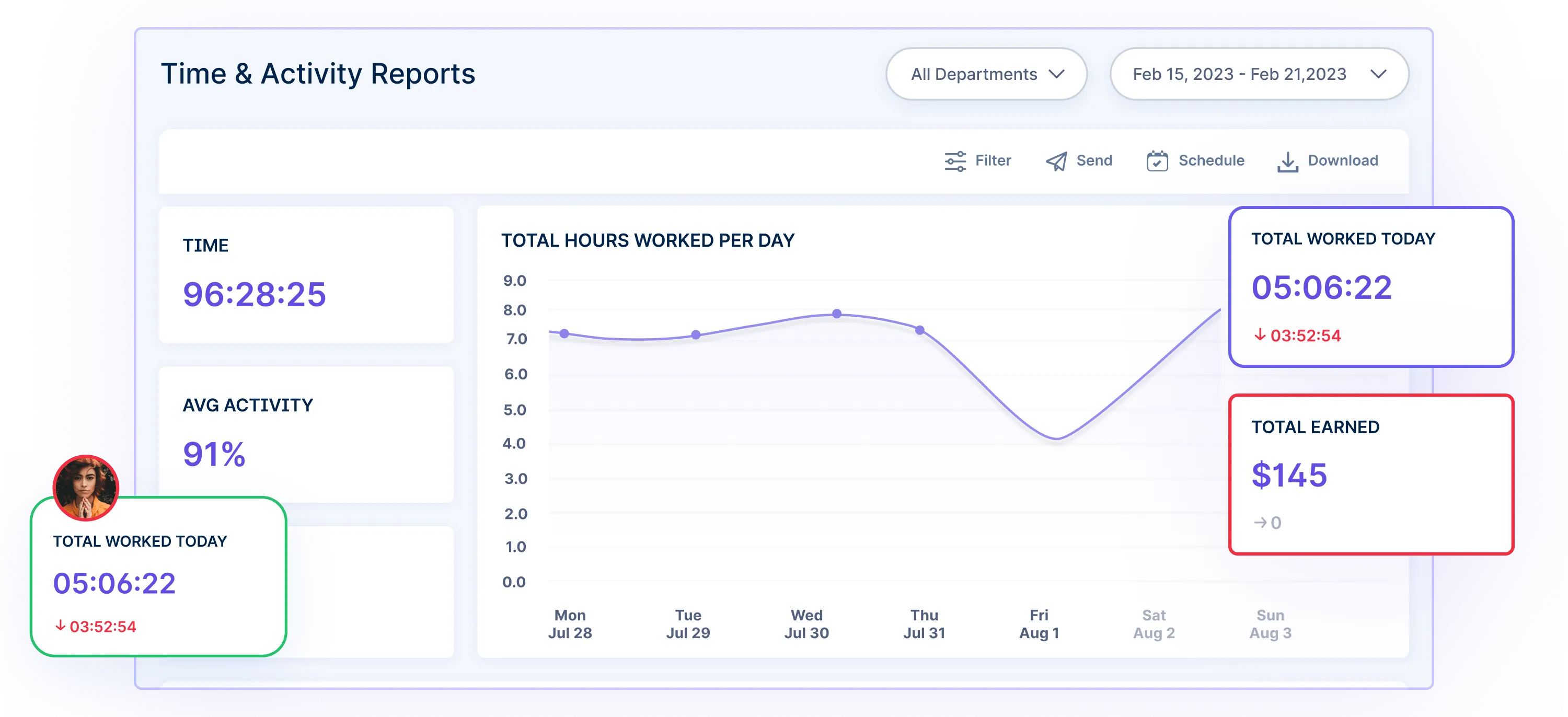Toggle the Schedule report option
Screen dimensions: 1568x717
tap(1196, 160)
